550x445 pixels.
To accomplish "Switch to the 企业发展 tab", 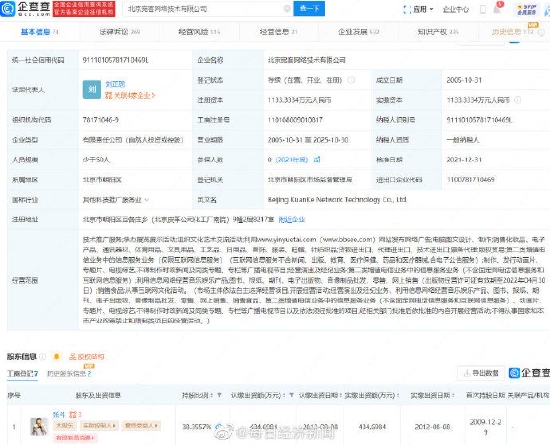I will (358, 32).
